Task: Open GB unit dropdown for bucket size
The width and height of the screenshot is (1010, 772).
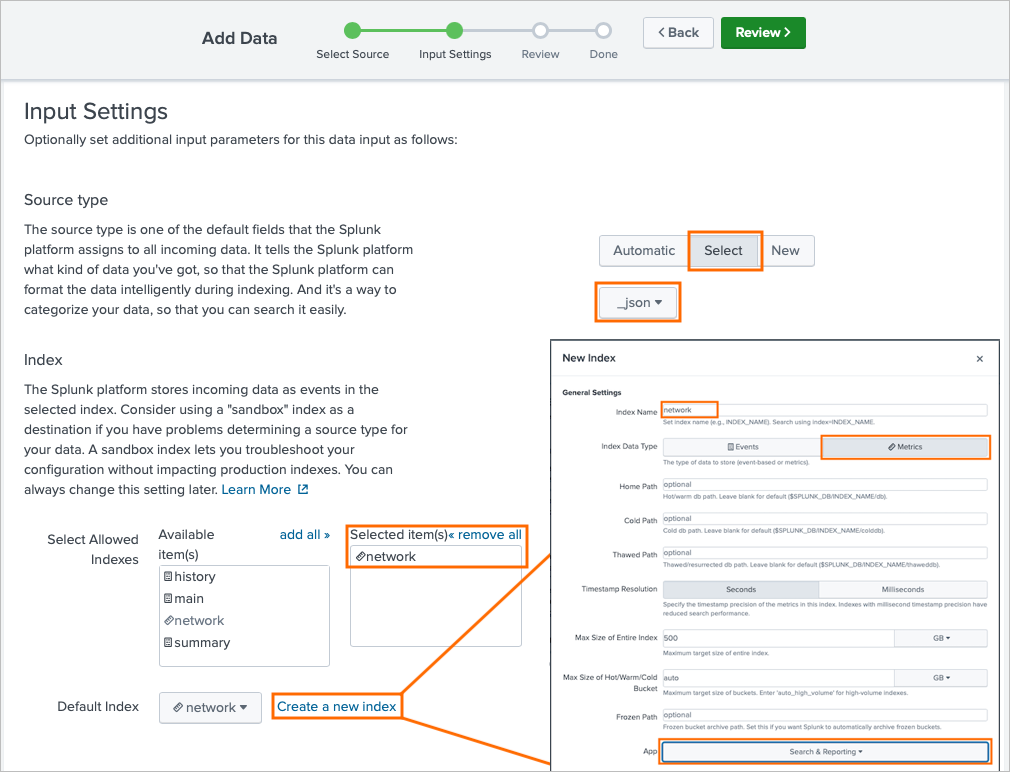Action: pyautogui.click(x=941, y=678)
